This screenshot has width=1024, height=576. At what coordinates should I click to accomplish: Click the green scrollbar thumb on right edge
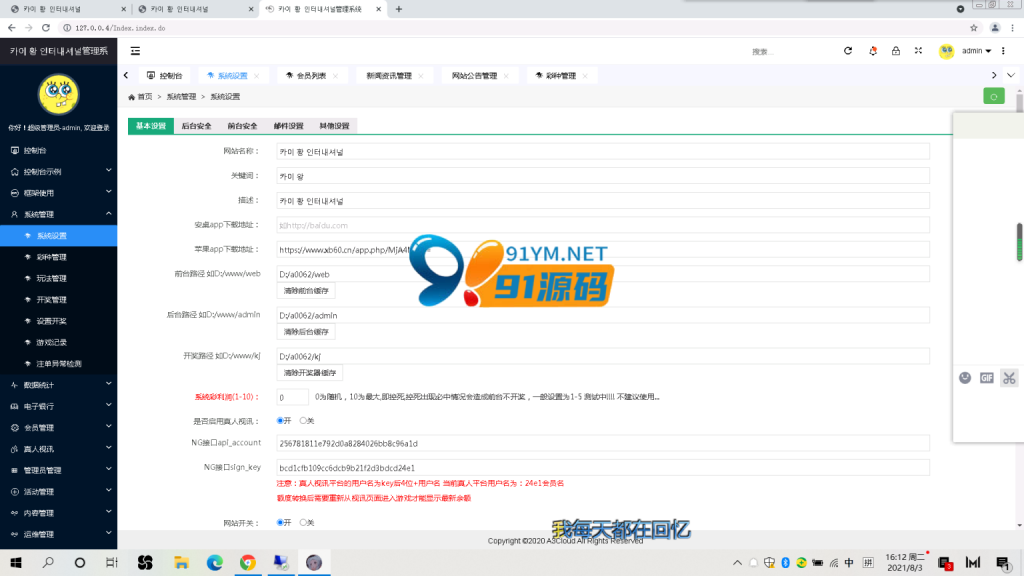[1019, 242]
